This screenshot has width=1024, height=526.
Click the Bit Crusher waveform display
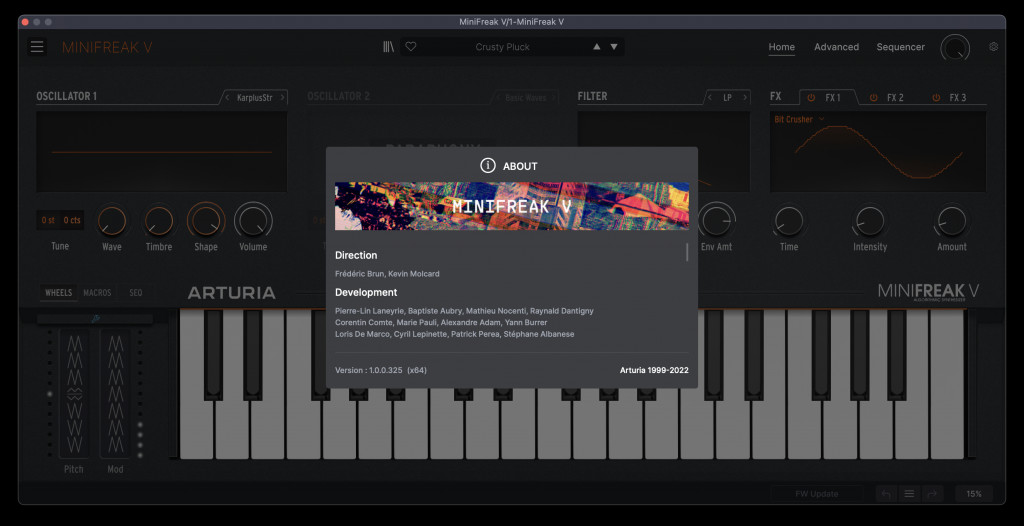878,152
